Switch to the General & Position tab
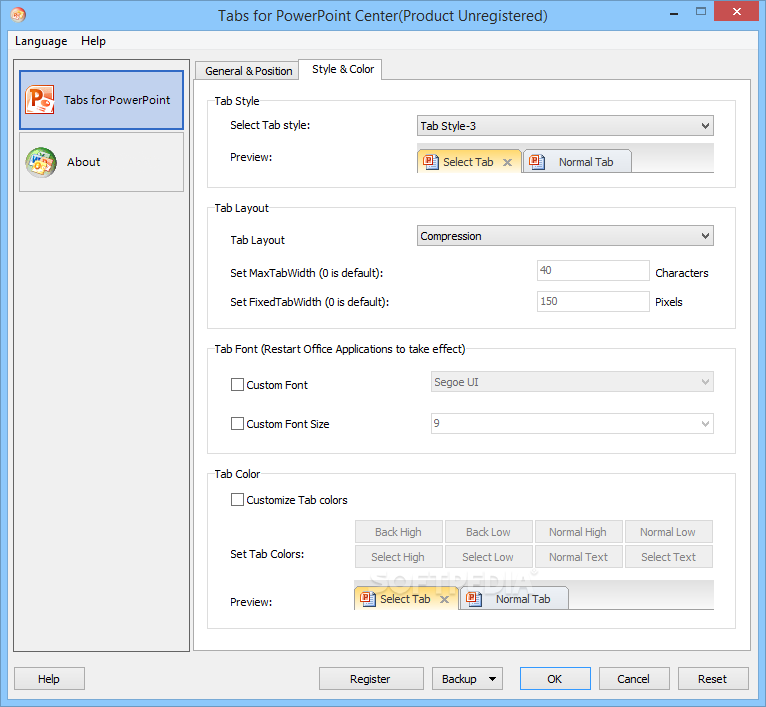Viewport: 766px width, 707px height. coord(248,71)
